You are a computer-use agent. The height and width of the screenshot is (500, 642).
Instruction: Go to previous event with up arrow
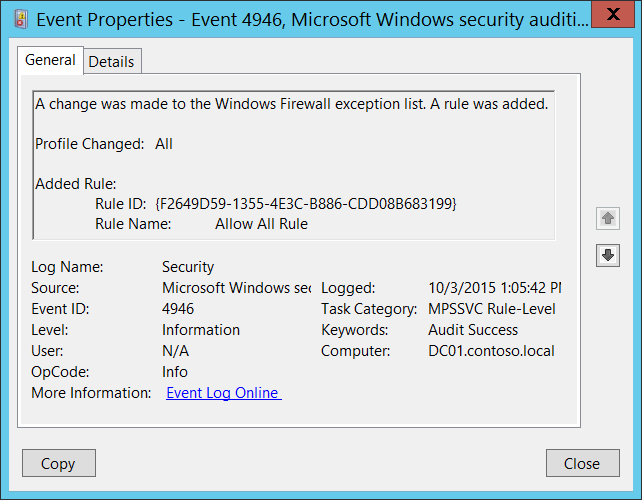(607, 218)
